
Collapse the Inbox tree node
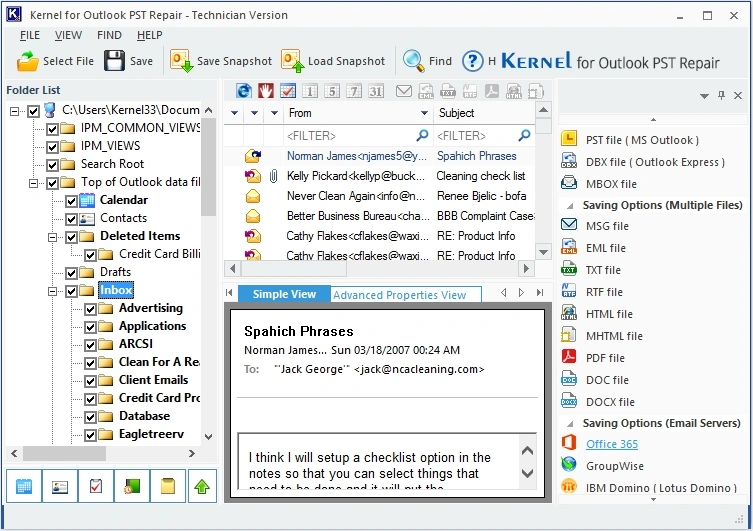tap(52, 291)
